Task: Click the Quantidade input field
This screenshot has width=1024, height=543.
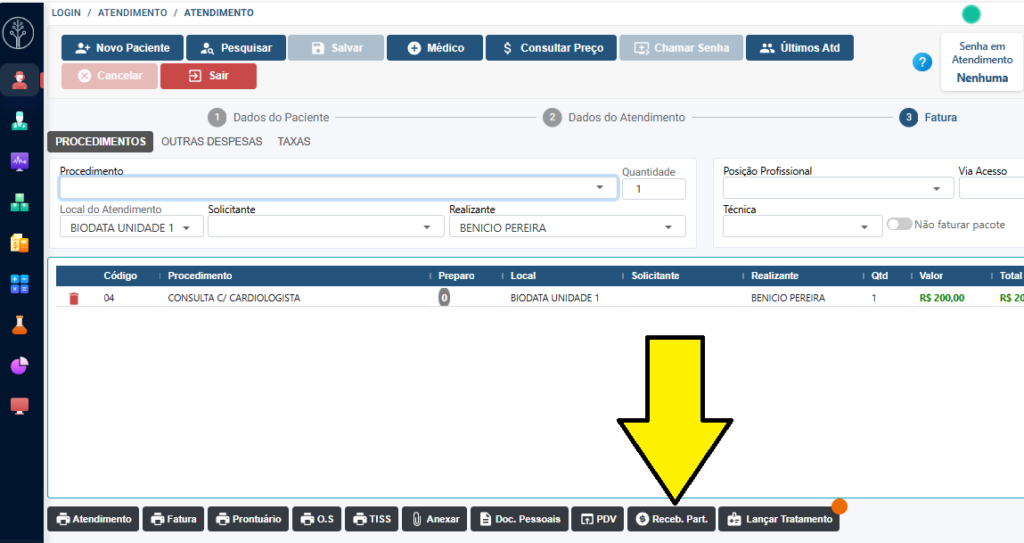Action: tap(653, 189)
